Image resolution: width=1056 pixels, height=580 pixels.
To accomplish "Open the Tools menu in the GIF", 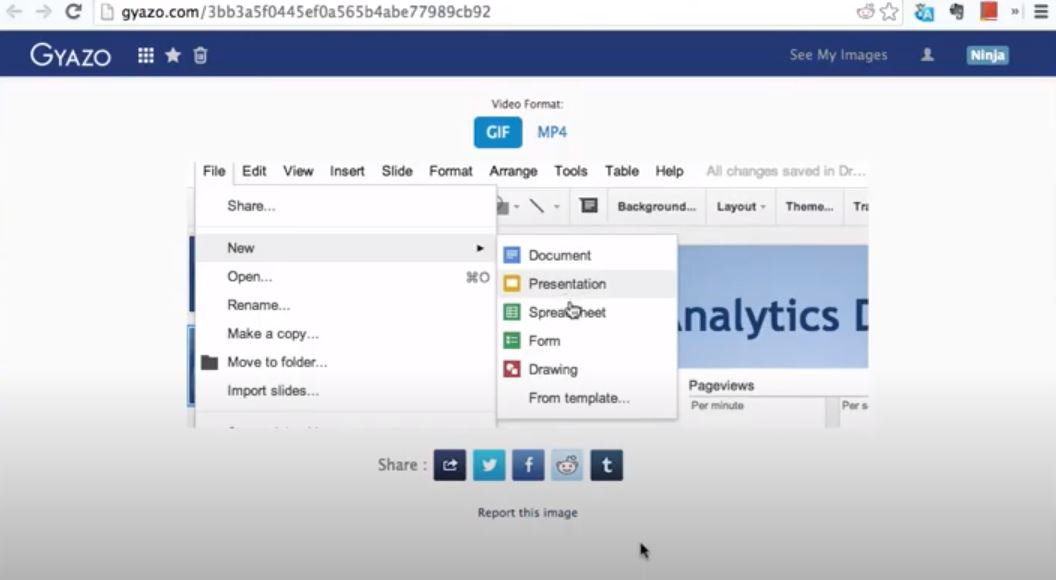I will 570,171.
